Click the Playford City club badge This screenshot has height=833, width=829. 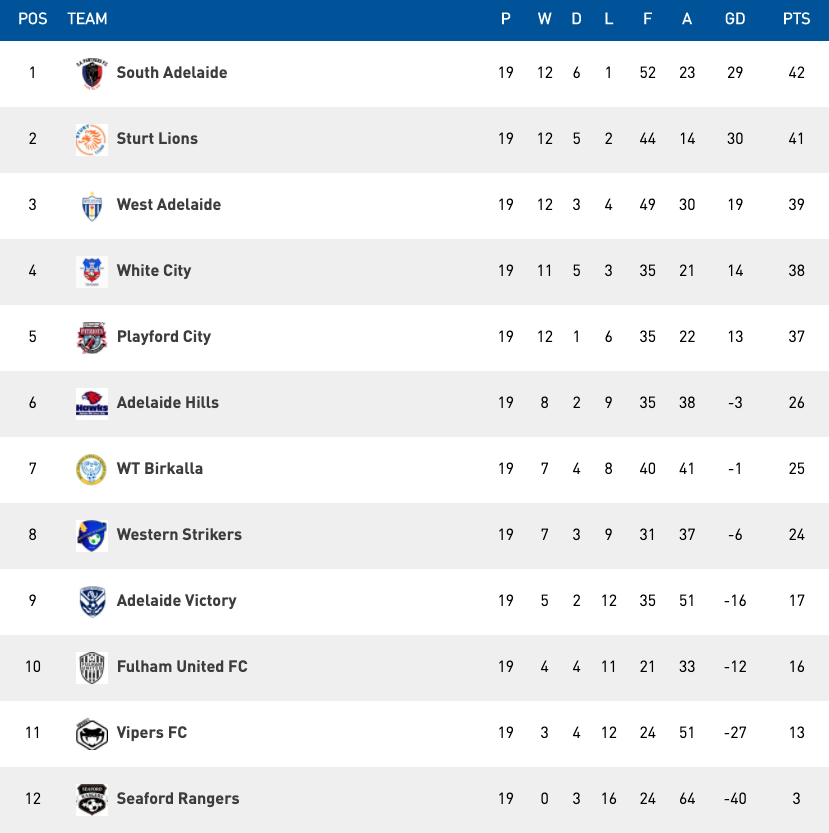[x=91, y=337]
